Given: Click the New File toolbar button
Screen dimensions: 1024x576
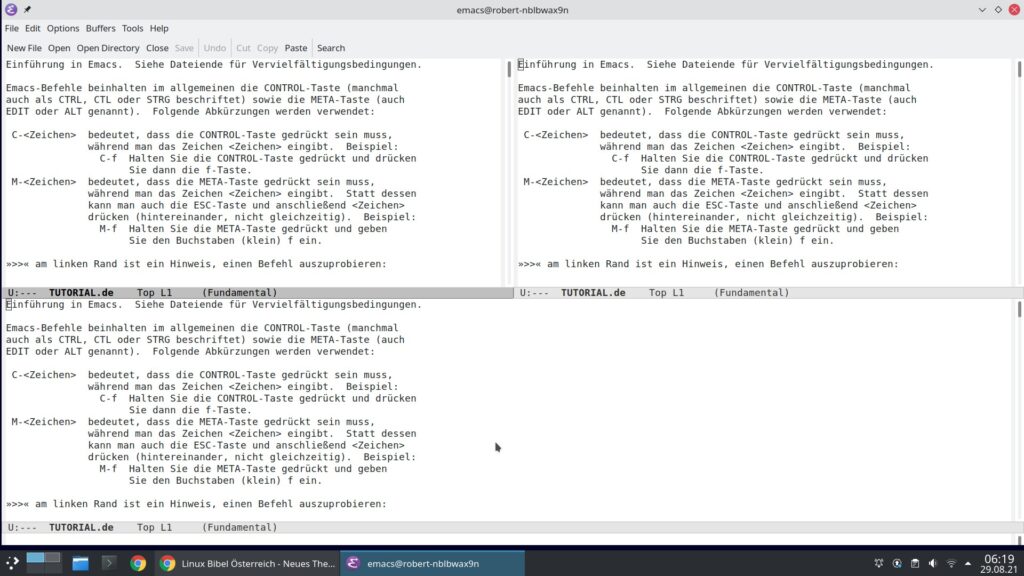Looking at the screenshot, I should point(24,48).
